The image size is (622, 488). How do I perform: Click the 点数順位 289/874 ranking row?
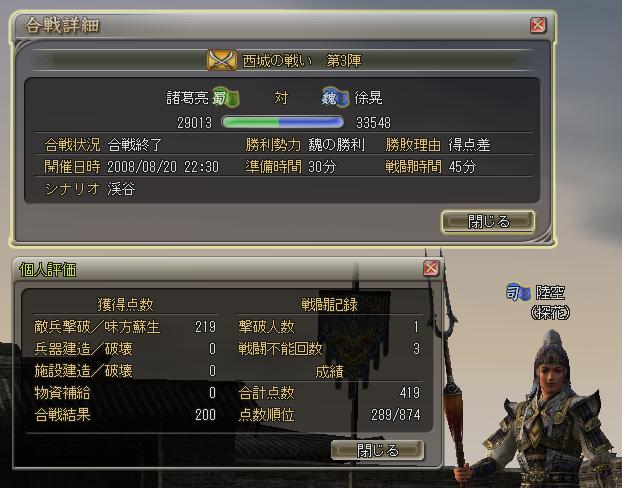coord(329,415)
